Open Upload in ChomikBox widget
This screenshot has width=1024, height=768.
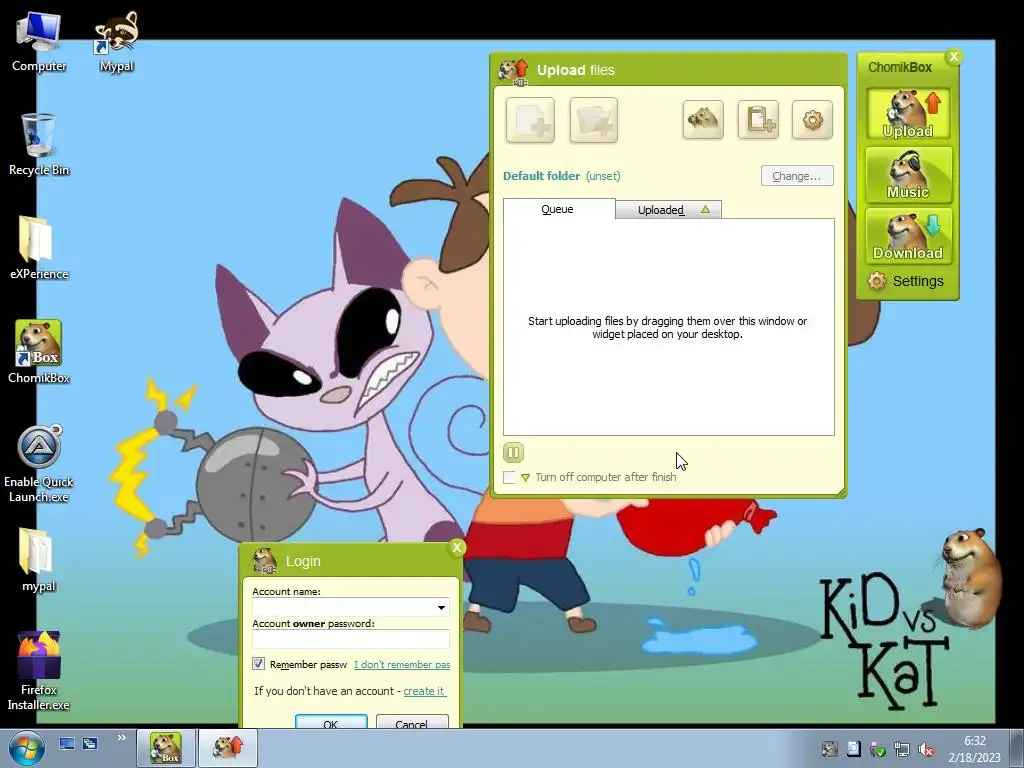click(x=908, y=114)
